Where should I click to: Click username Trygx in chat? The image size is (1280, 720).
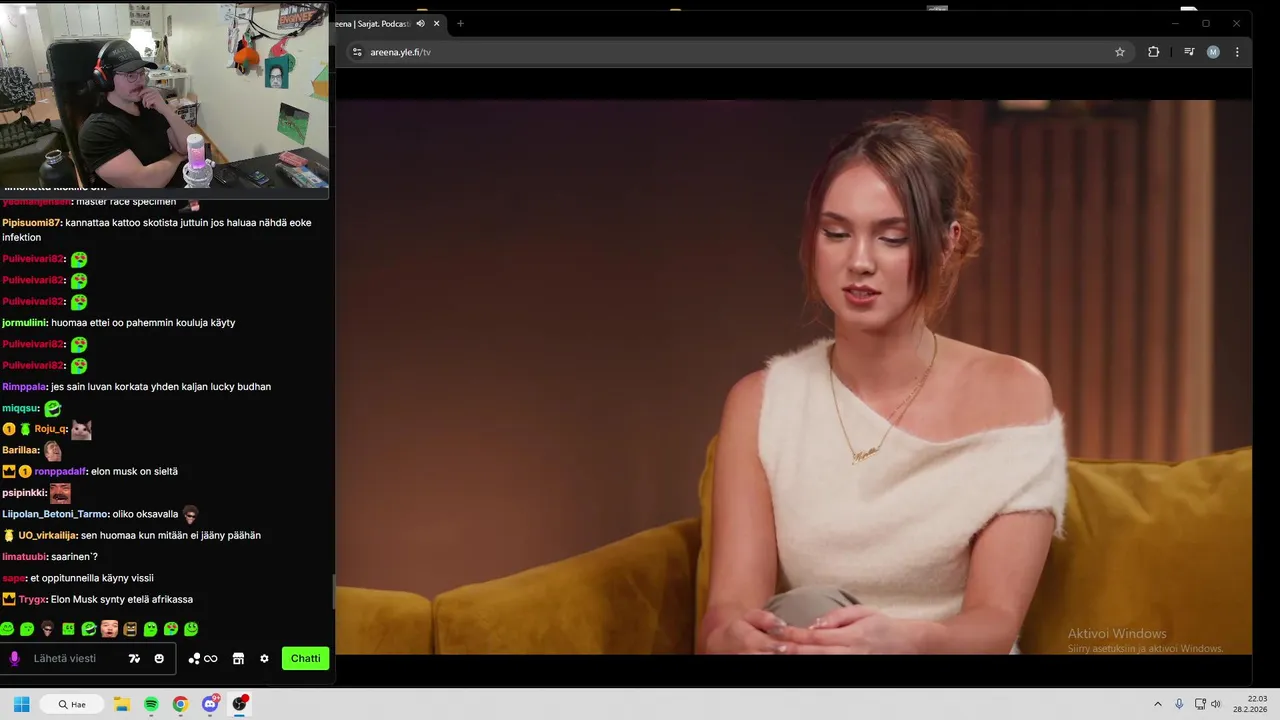click(x=32, y=599)
